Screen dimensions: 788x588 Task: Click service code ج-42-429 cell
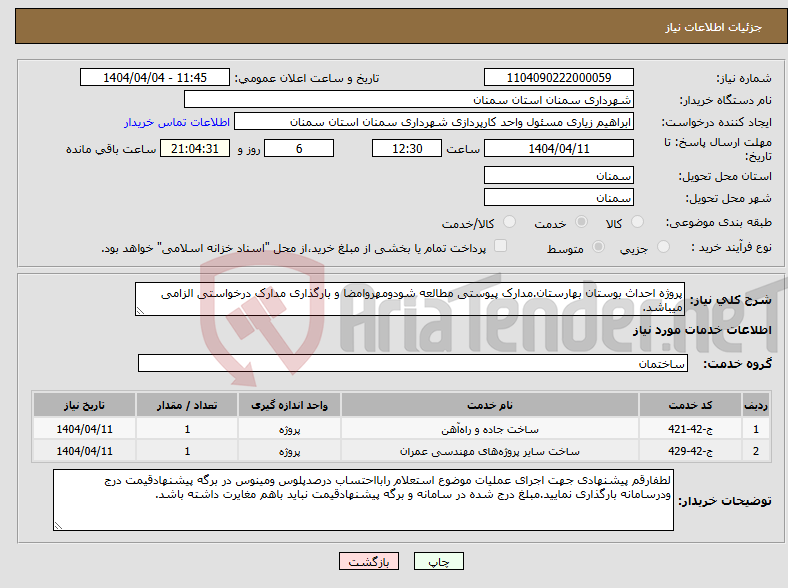(x=691, y=451)
